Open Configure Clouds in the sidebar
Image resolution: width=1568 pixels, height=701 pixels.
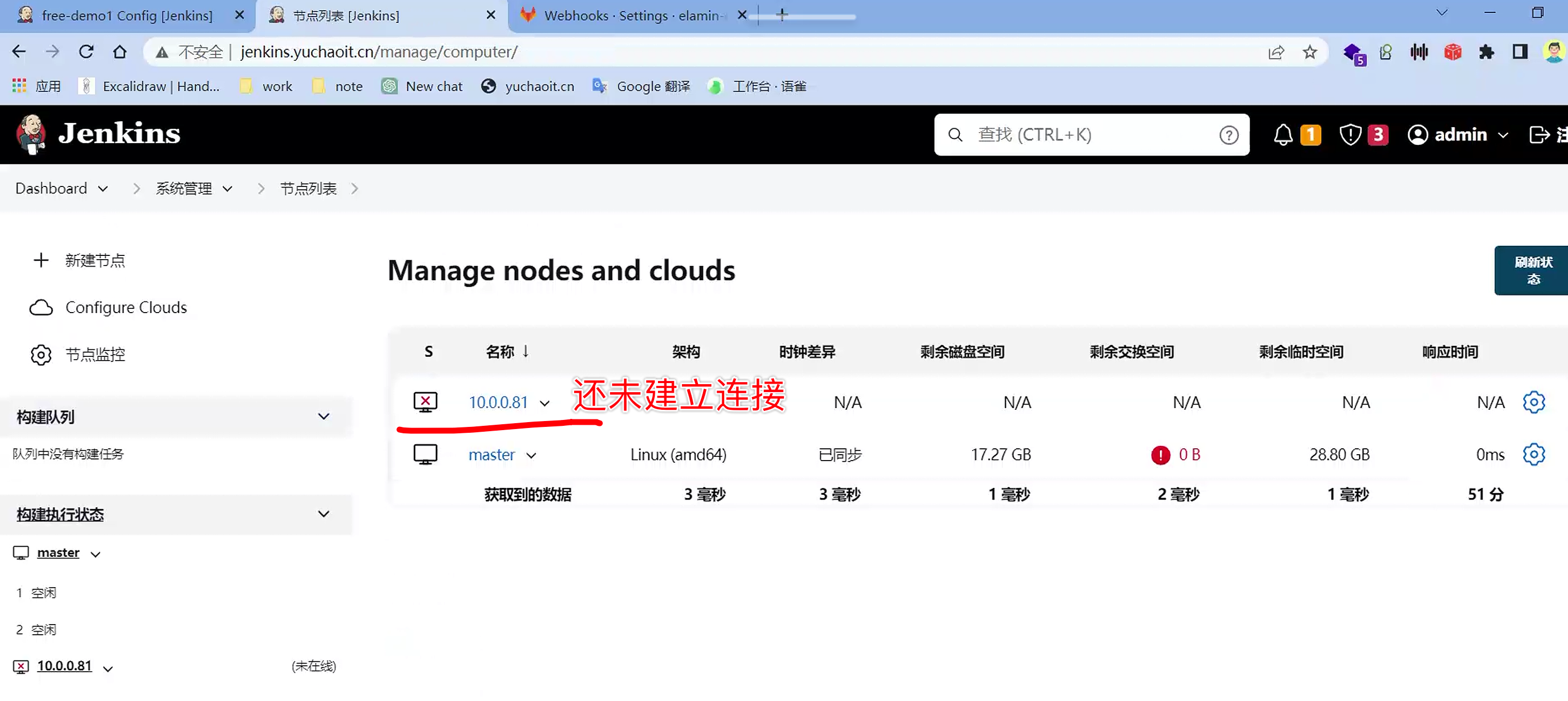[126, 308]
